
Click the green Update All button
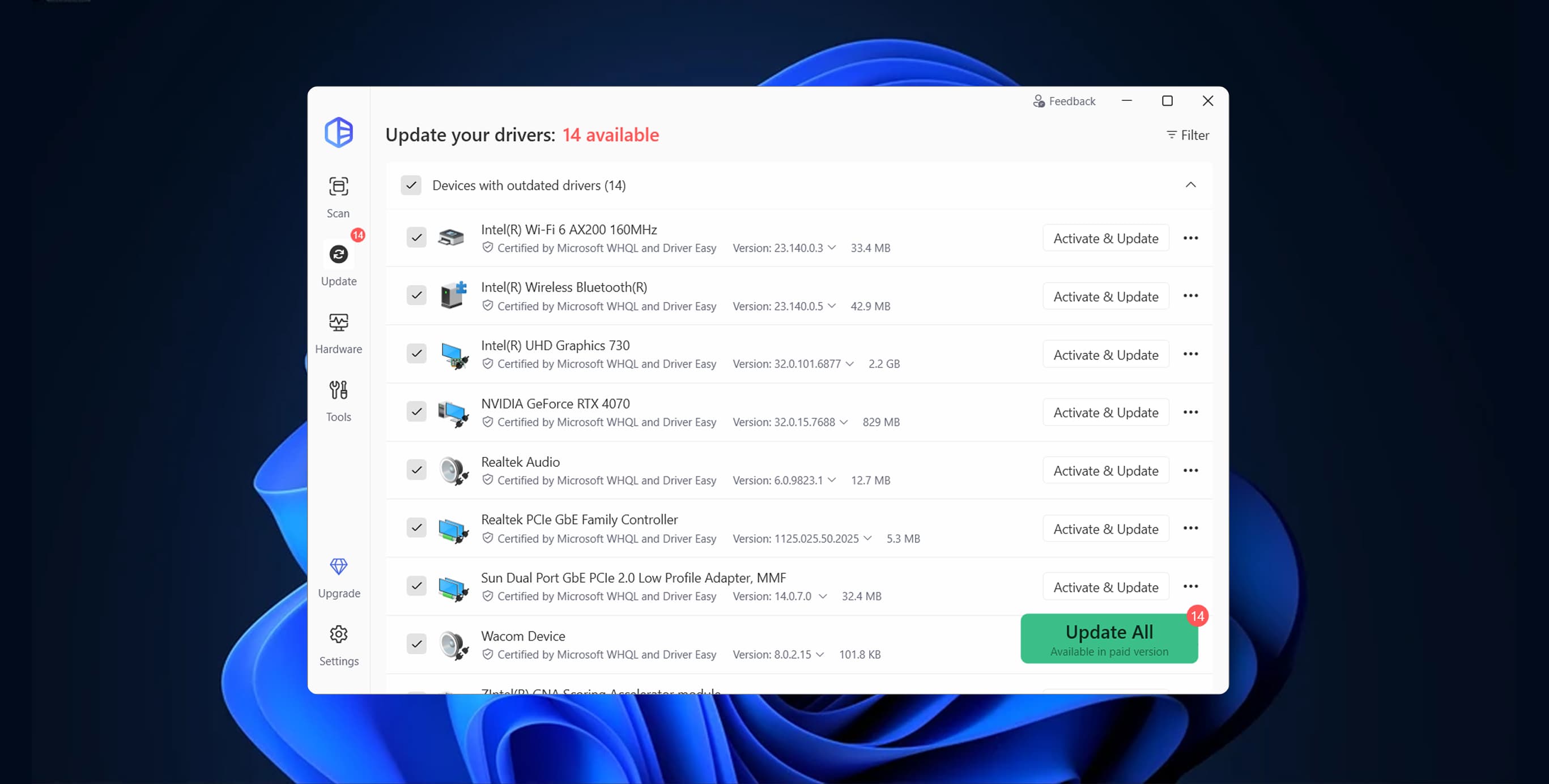1108,638
